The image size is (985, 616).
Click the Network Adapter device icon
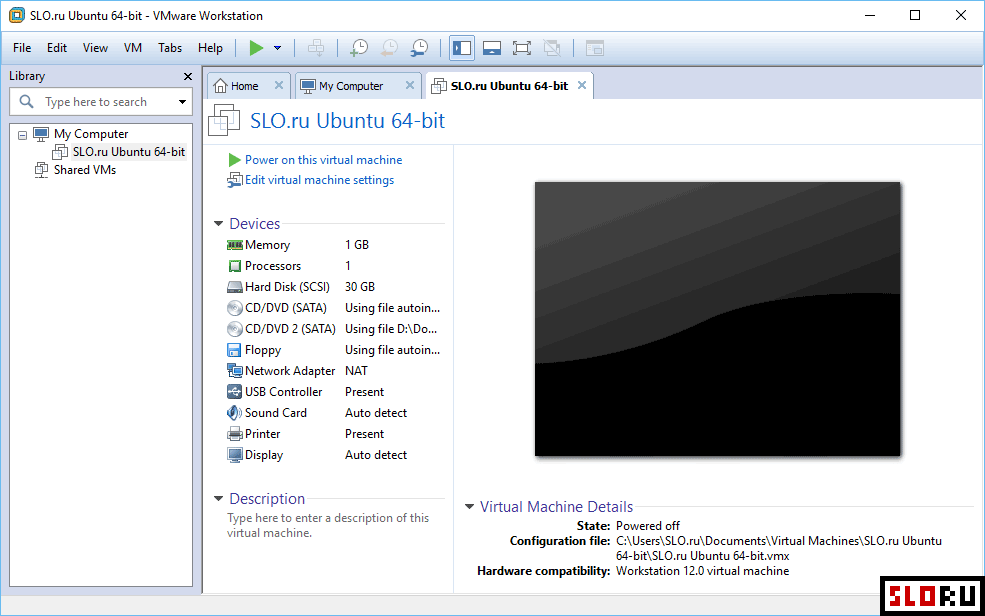pyautogui.click(x=234, y=370)
